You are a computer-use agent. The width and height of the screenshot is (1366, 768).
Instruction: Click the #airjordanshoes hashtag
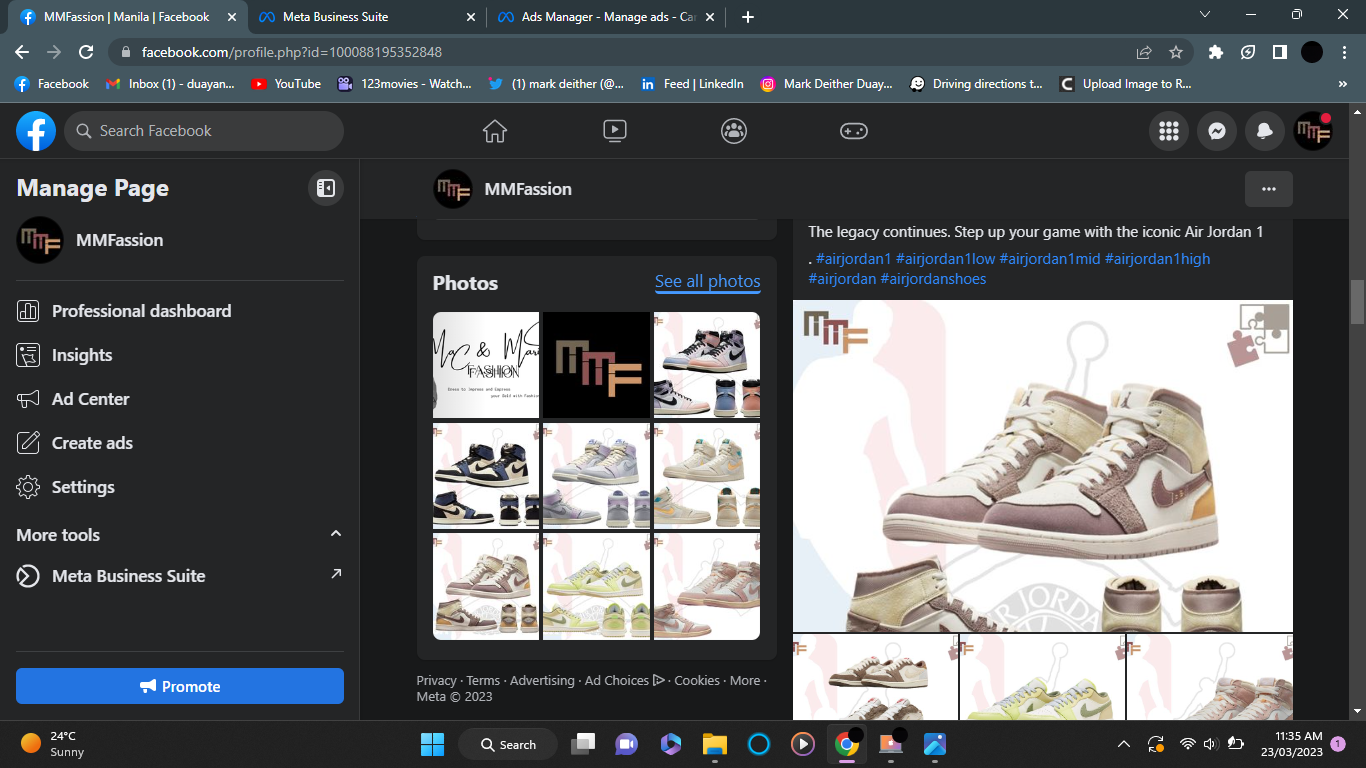(933, 279)
